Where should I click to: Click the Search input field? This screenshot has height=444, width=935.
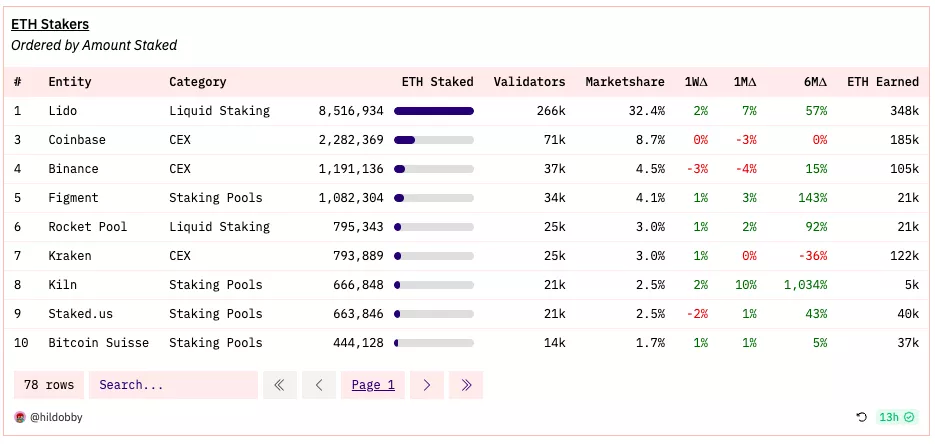[172, 385]
